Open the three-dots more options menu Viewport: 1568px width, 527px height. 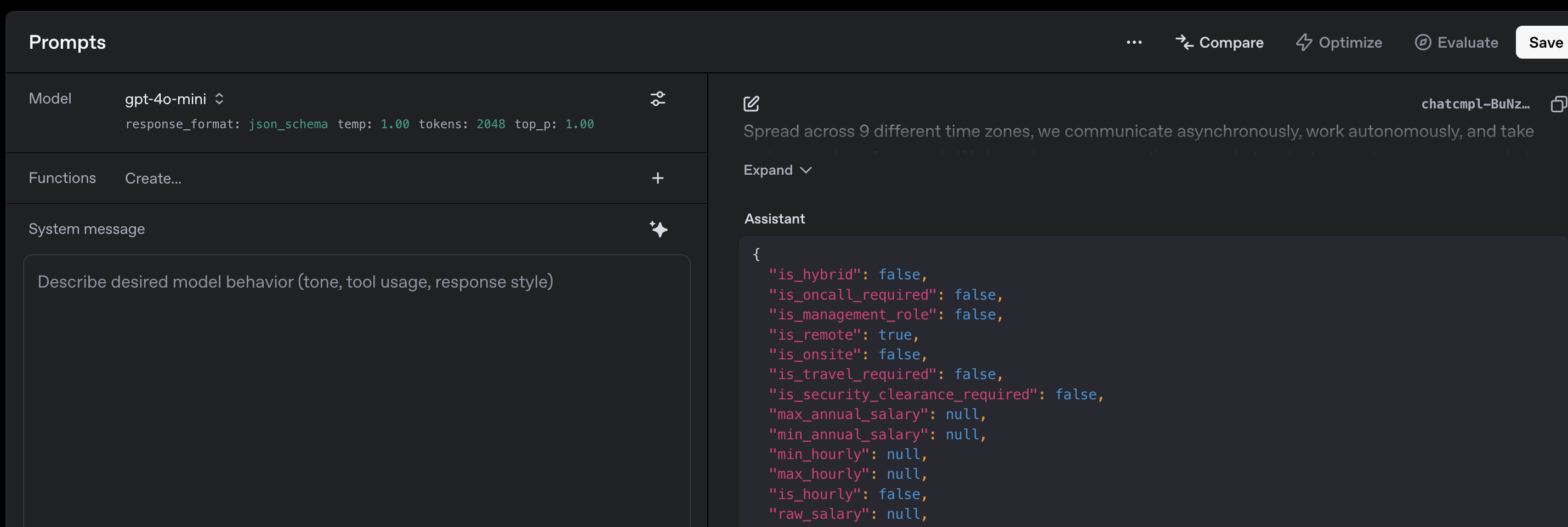point(1134,43)
